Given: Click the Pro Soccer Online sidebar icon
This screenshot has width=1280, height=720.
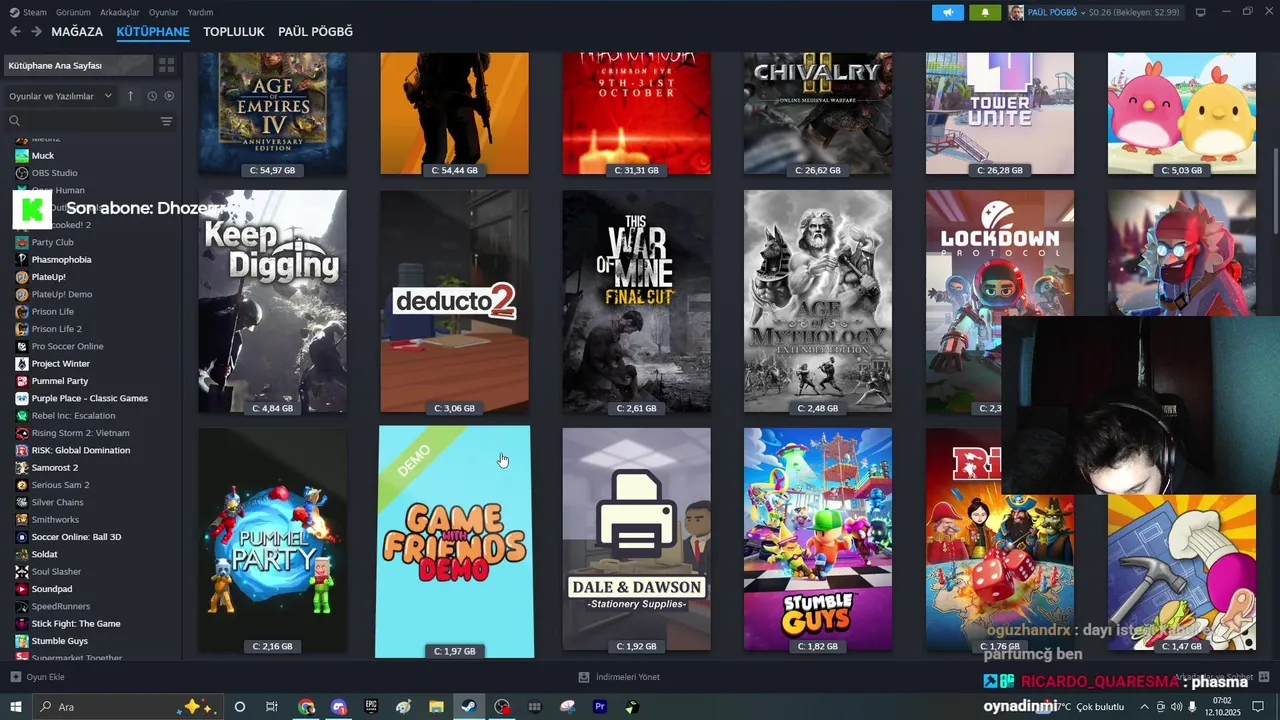Looking at the screenshot, I should [22, 346].
